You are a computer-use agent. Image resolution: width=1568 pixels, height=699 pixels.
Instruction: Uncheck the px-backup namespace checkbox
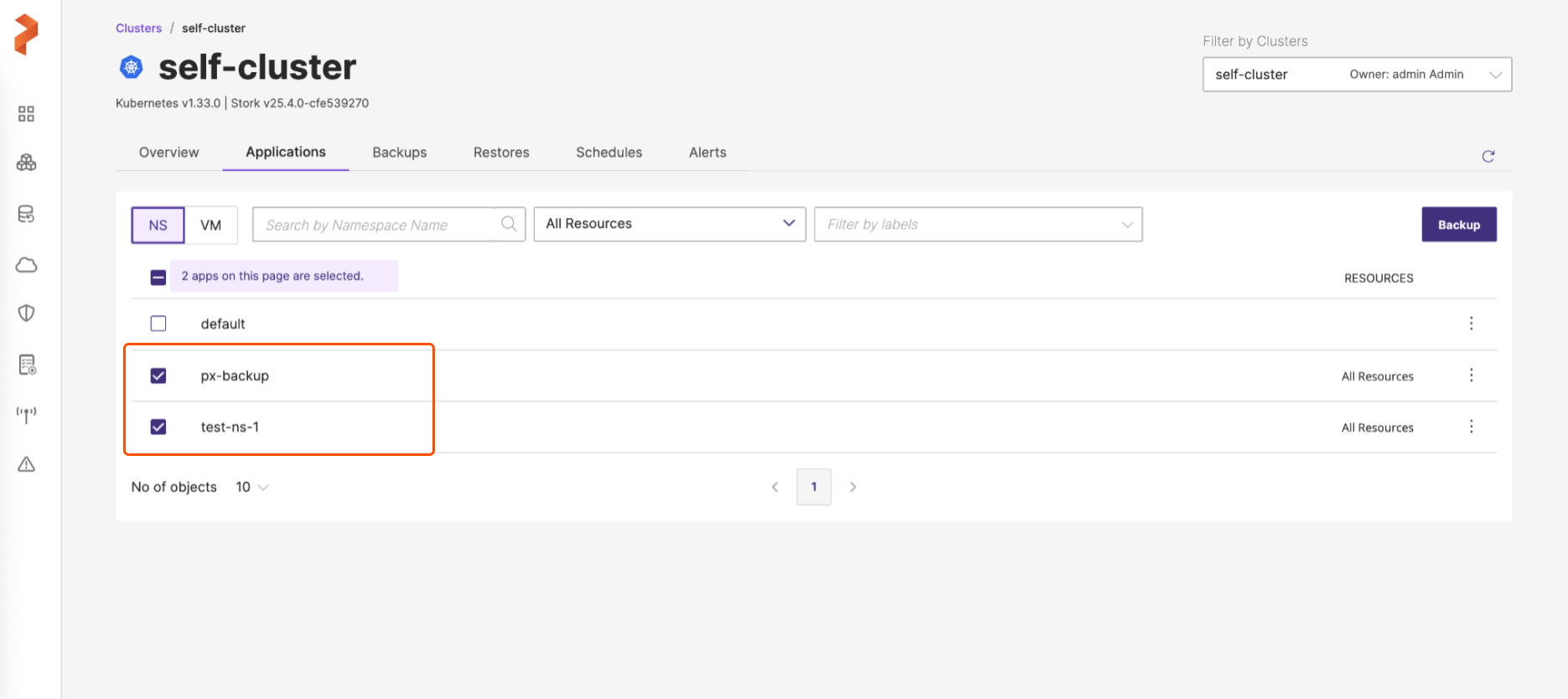click(158, 375)
